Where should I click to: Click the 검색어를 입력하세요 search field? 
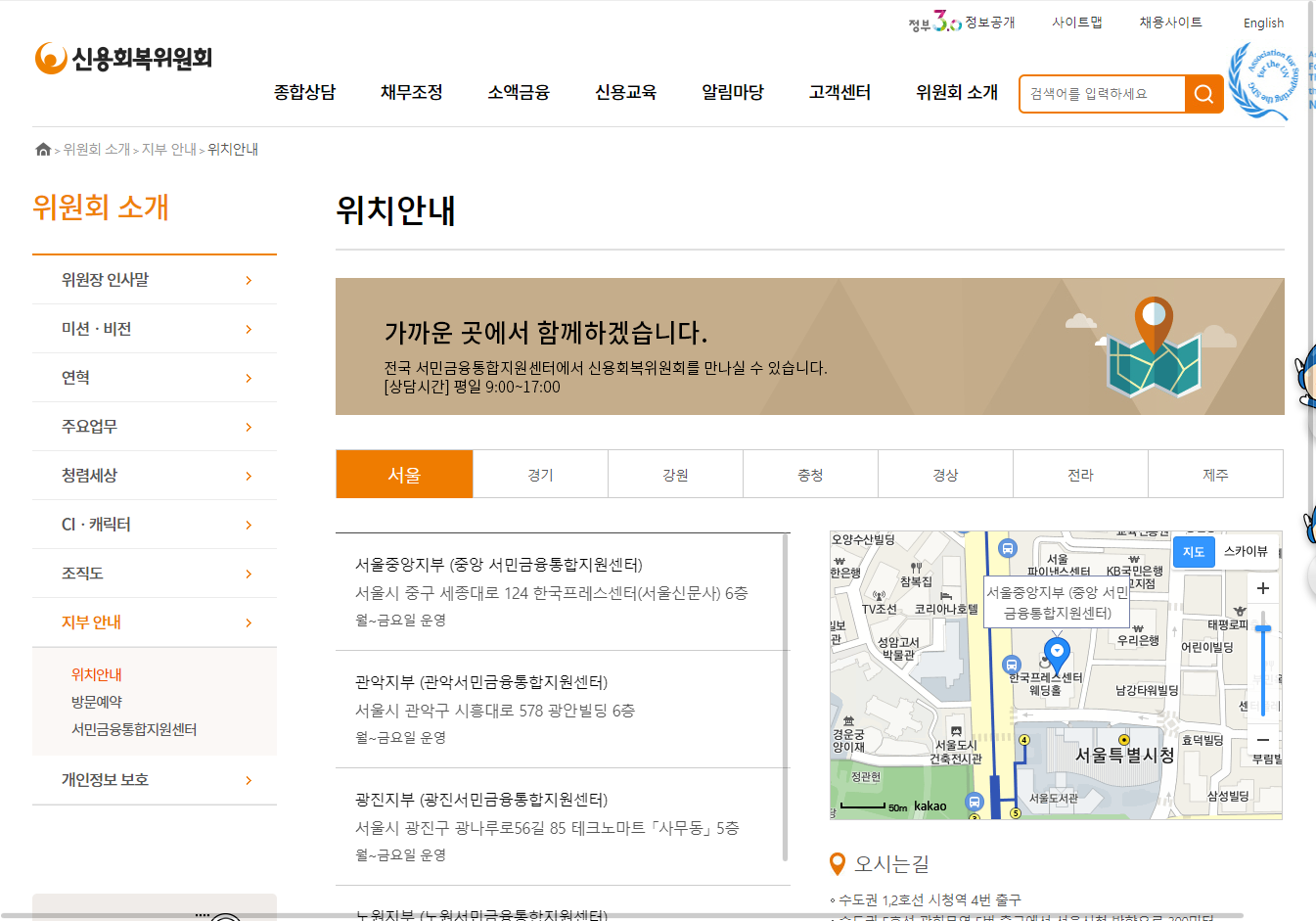(x=1103, y=94)
